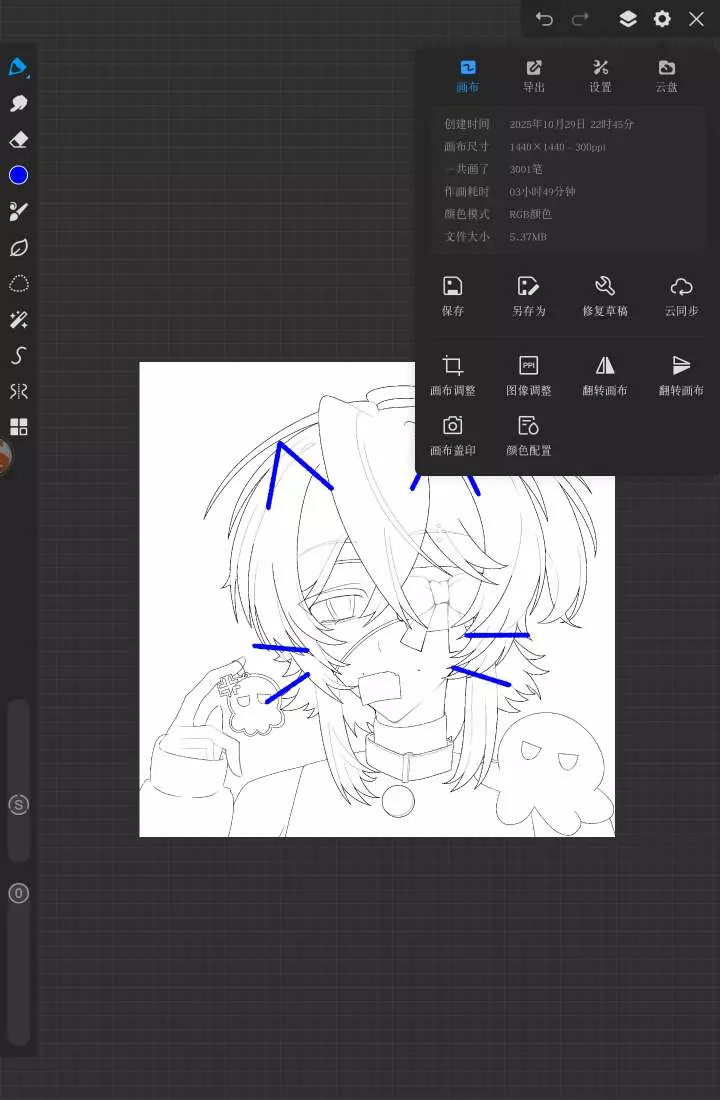The image size is (720, 1100).
Task: Click the RGB颜色 color mode value
Action: [530, 214]
